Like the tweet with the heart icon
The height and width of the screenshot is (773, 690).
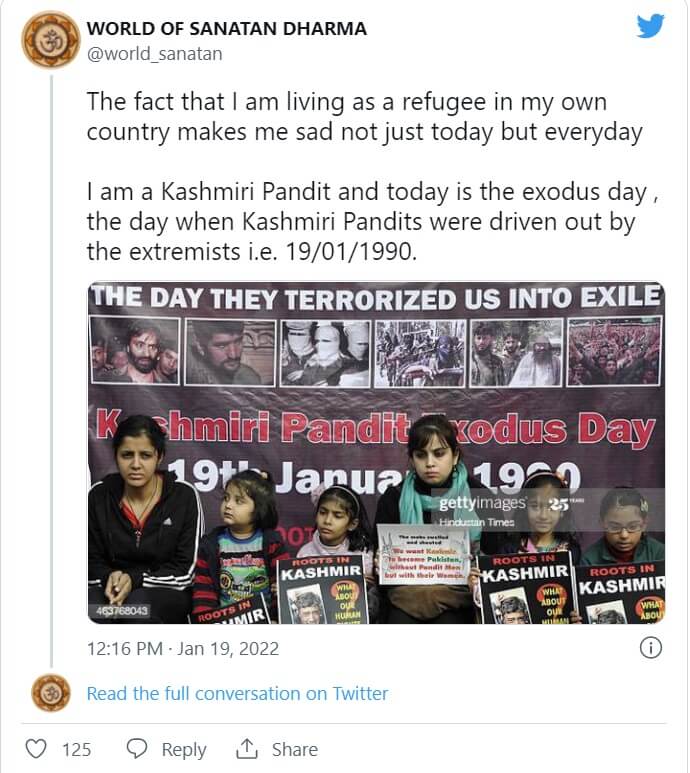(x=36, y=749)
